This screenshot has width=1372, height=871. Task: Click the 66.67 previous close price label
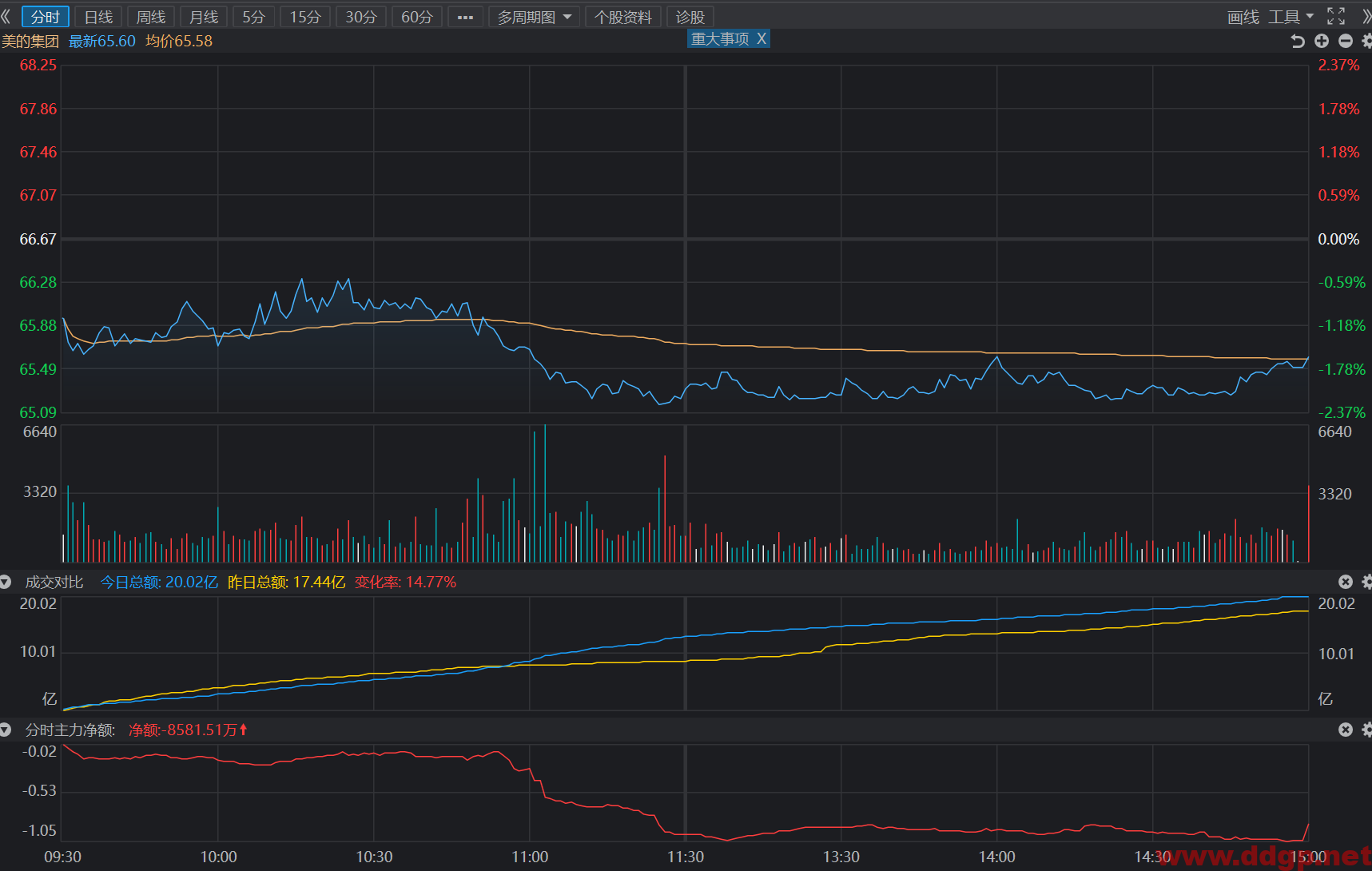(38, 239)
